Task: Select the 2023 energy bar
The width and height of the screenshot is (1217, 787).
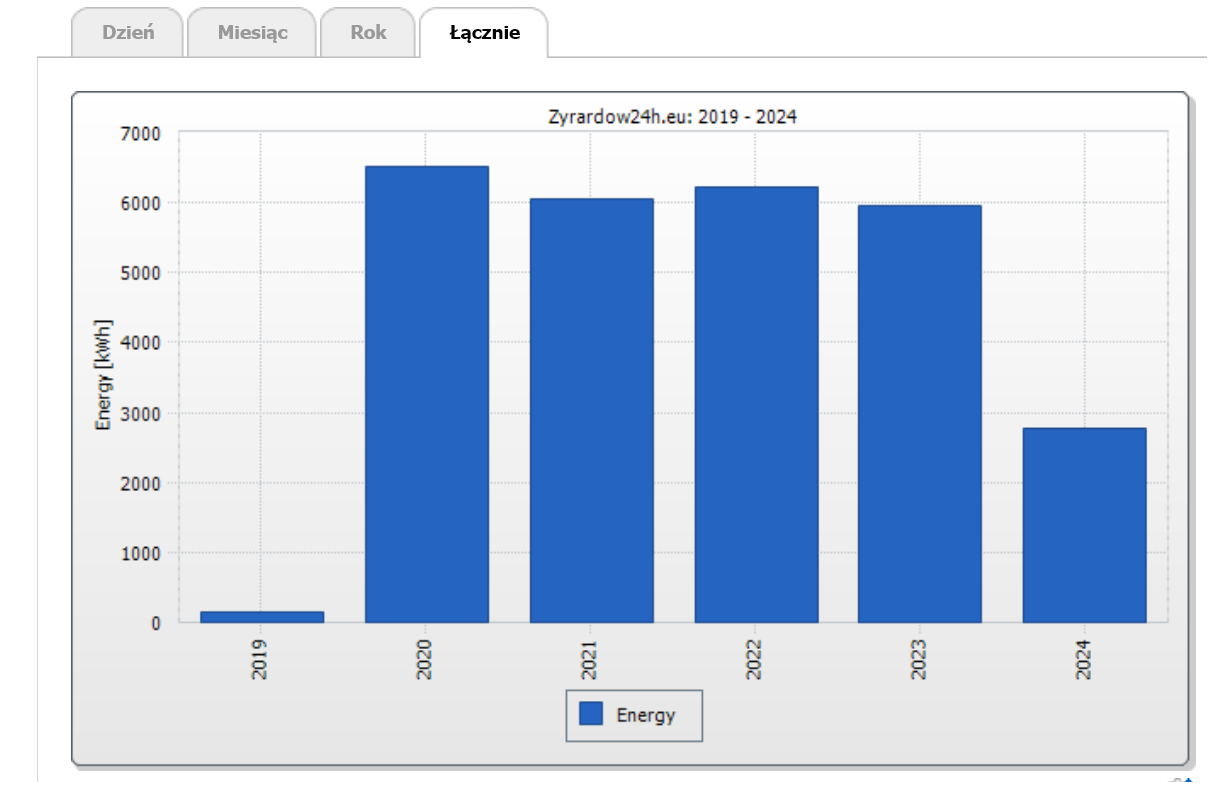Action: coord(919,413)
